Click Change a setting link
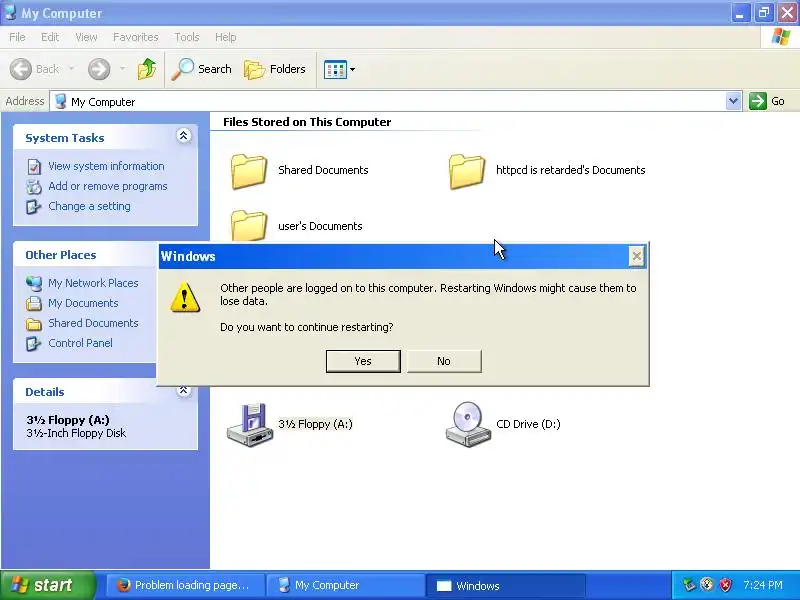Image resolution: width=800 pixels, height=600 pixels. pos(89,206)
